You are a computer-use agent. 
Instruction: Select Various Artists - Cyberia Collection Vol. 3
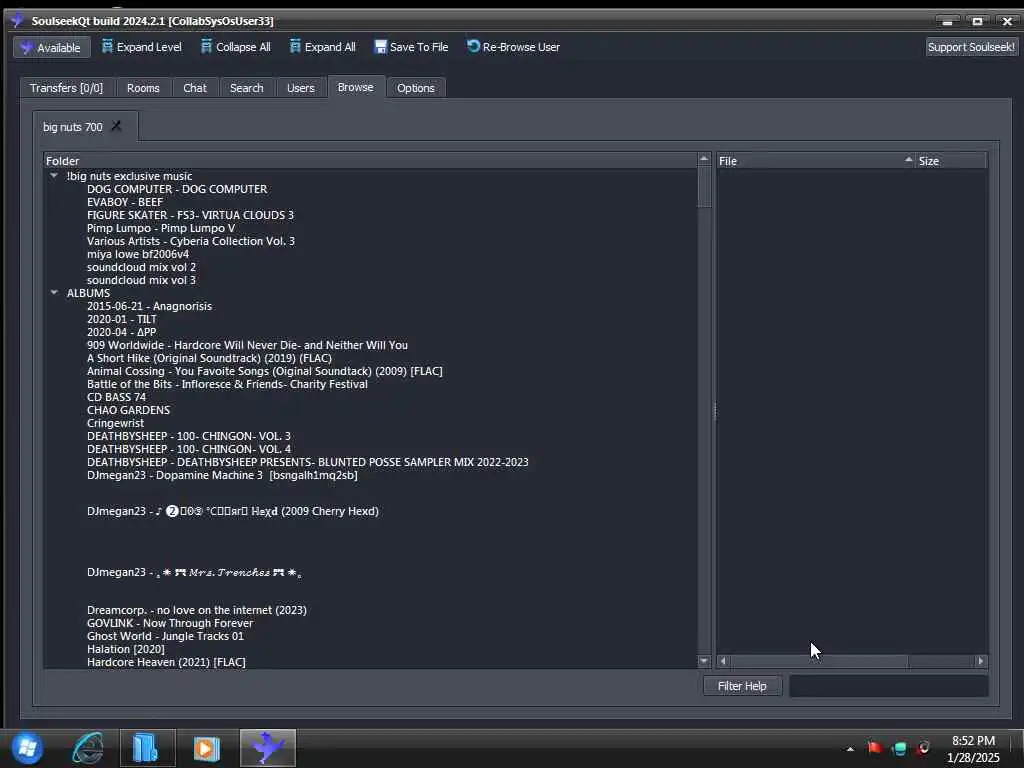pos(191,241)
